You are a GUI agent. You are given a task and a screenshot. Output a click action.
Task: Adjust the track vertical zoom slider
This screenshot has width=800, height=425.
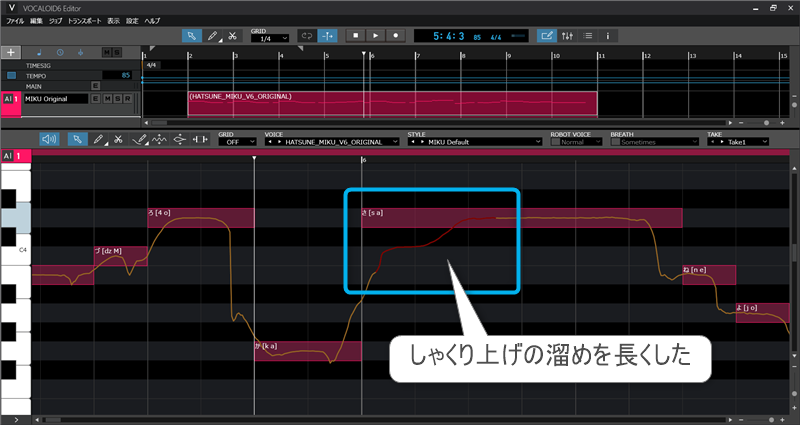point(795,105)
